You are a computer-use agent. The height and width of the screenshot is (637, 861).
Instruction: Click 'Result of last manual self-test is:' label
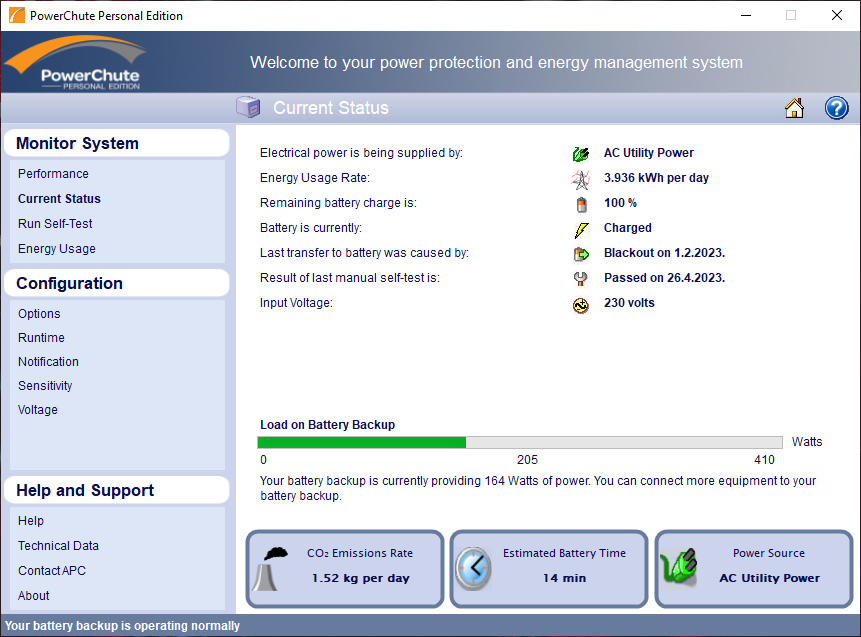click(x=350, y=278)
